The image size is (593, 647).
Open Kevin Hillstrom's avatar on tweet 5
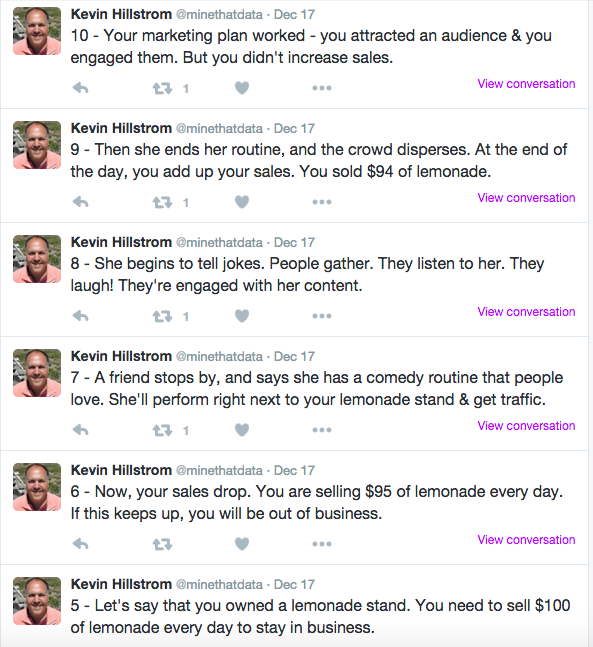click(37, 601)
